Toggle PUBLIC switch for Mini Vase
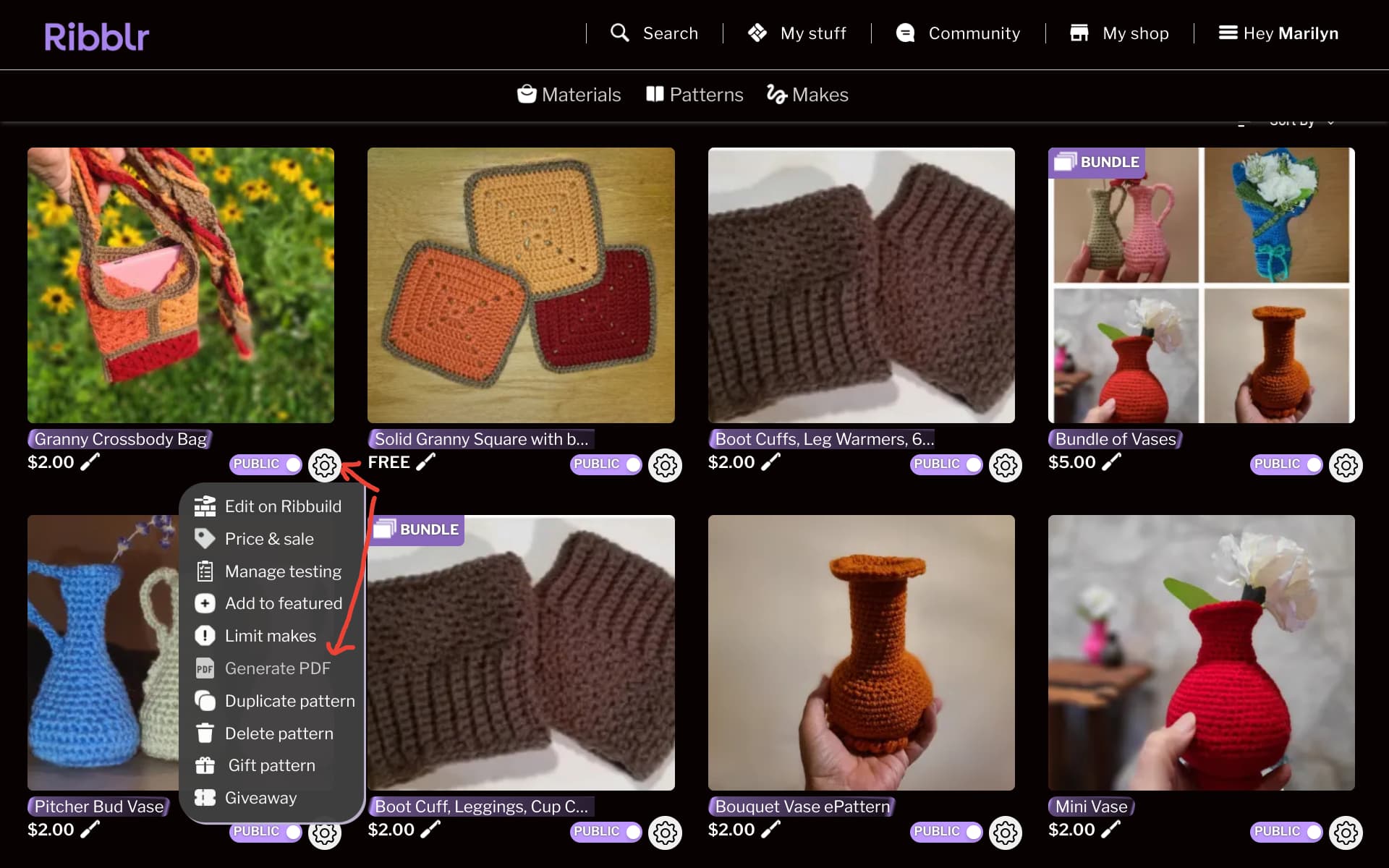The width and height of the screenshot is (1389, 868). [x=1286, y=831]
